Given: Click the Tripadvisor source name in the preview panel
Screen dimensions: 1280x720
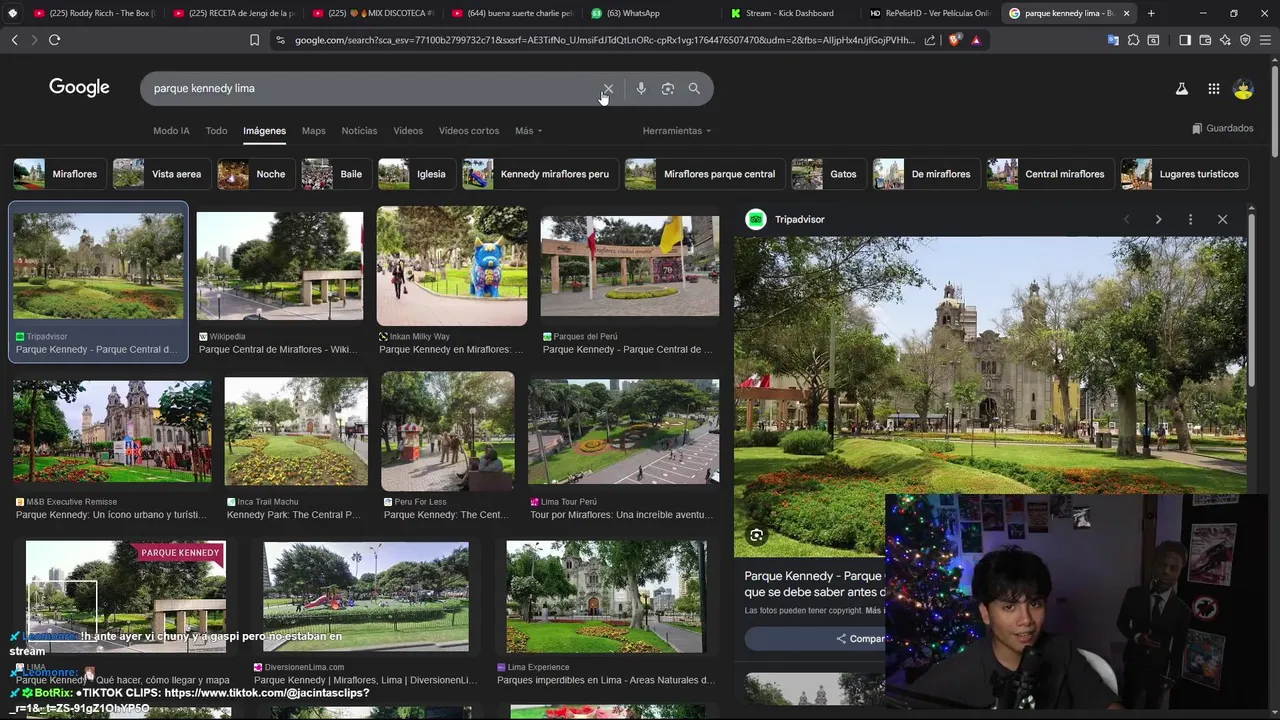Looking at the screenshot, I should 799,219.
